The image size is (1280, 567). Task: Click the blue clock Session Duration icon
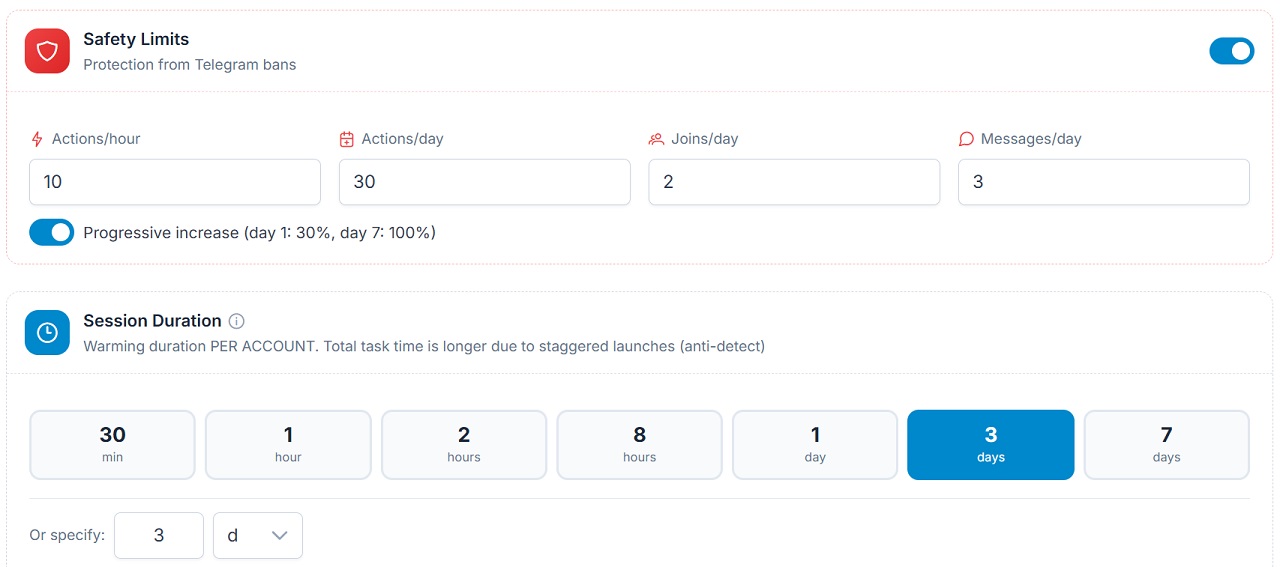[x=47, y=333]
